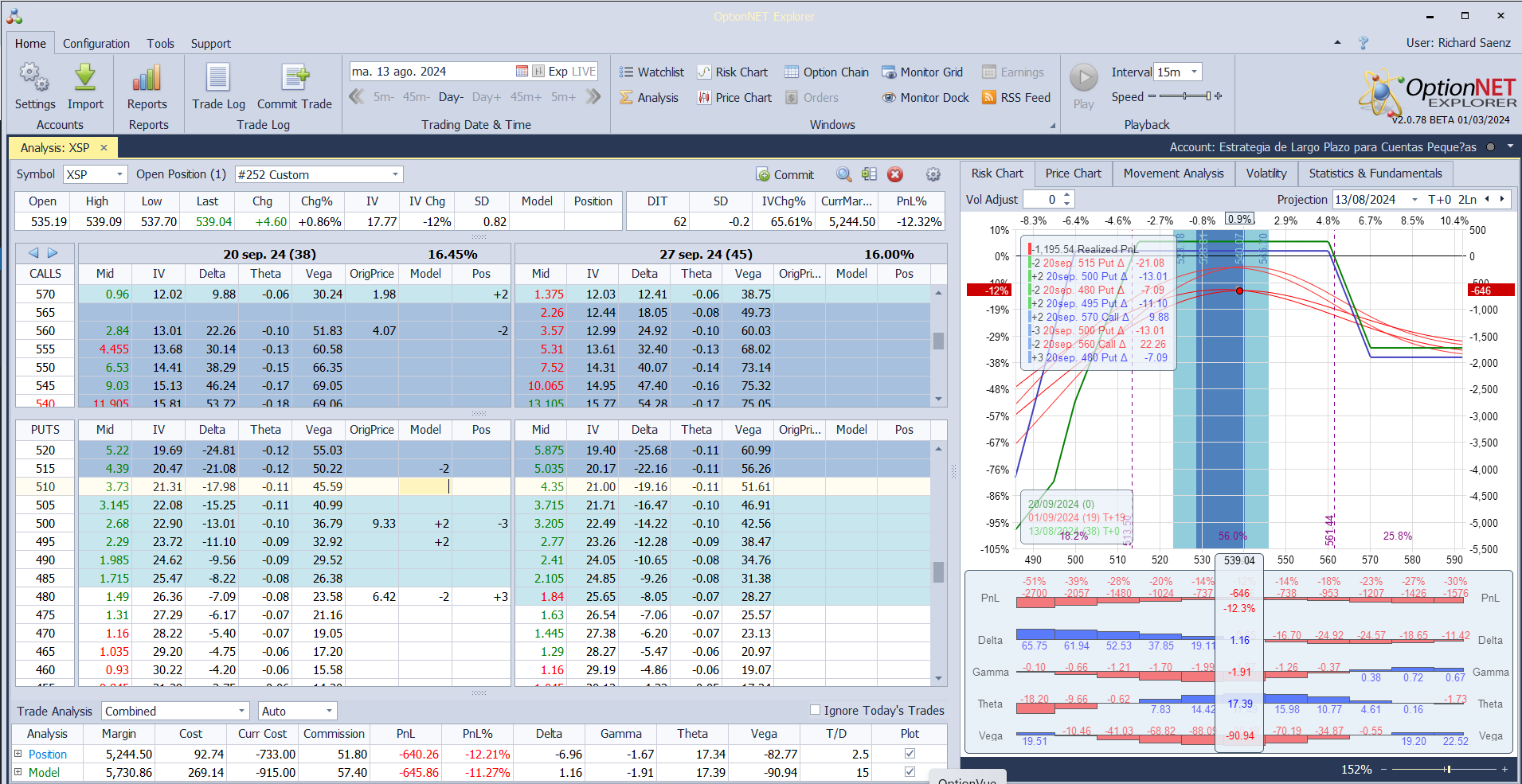
Task: Open the Settings gear icon
Action: pos(34,78)
